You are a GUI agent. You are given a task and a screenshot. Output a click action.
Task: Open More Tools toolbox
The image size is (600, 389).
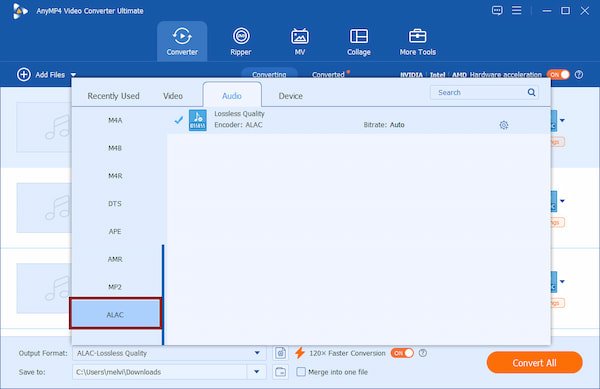[x=417, y=41]
